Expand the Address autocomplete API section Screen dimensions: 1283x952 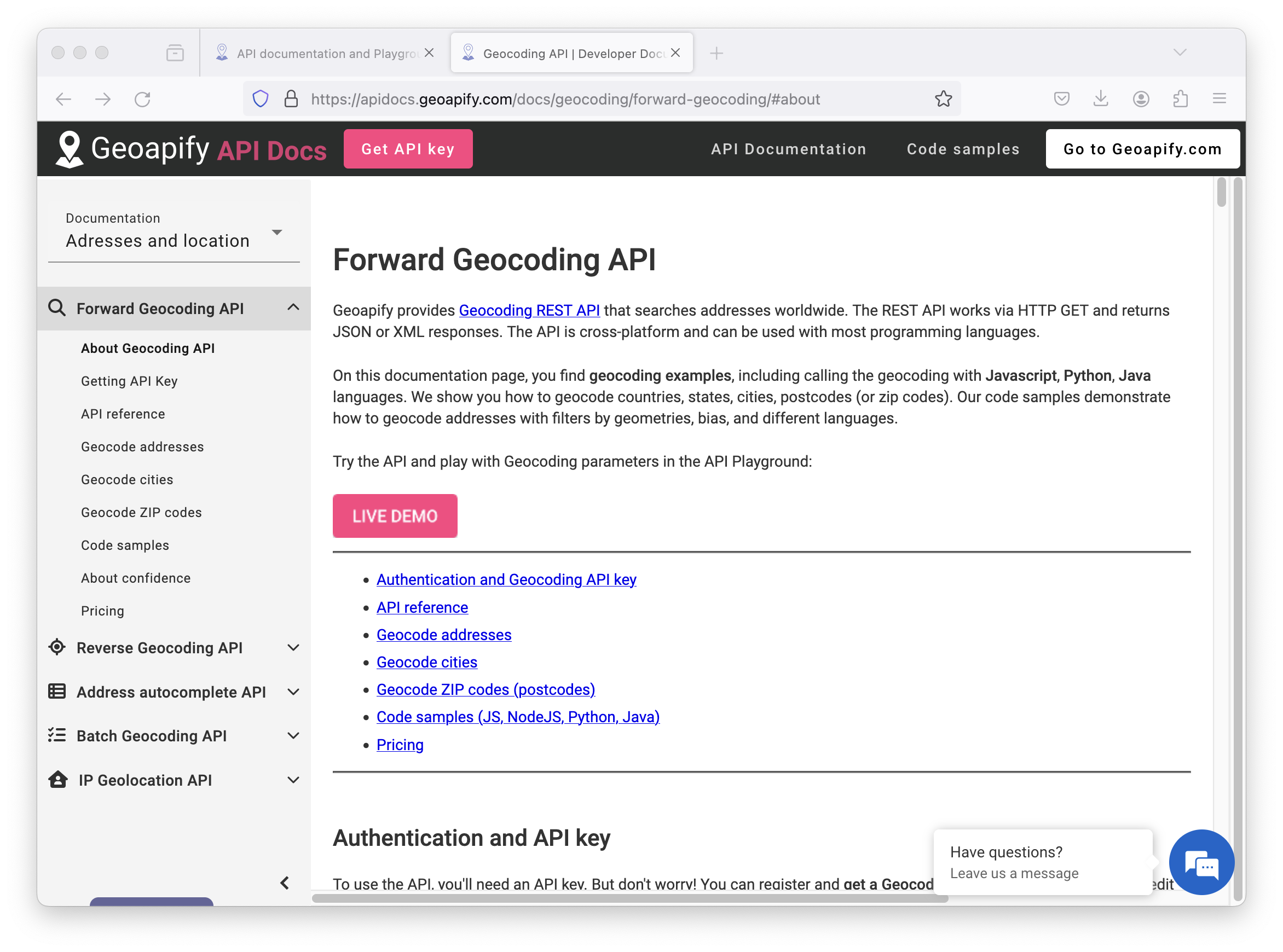pyautogui.click(x=293, y=692)
